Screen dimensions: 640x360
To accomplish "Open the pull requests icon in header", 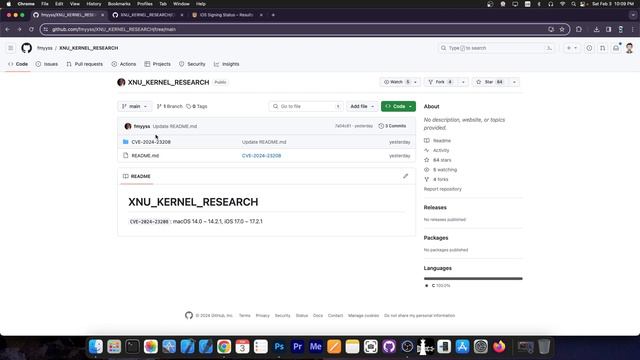I will (x=602, y=48).
